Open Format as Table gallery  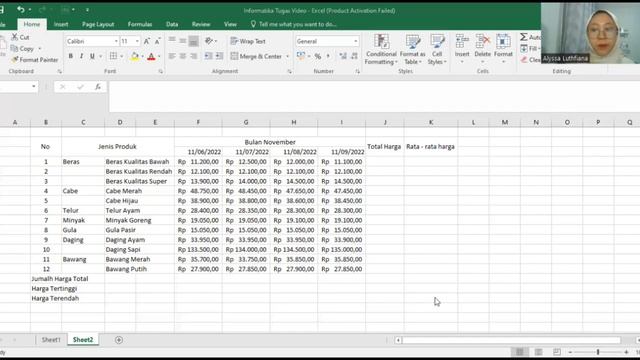point(413,49)
